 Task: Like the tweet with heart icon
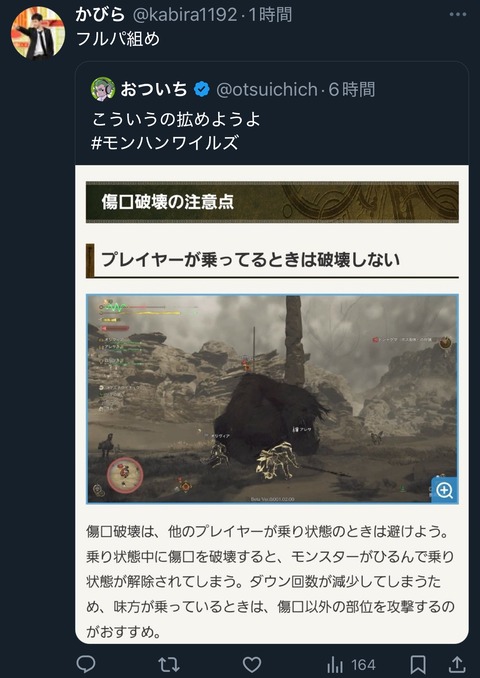[252, 665]
